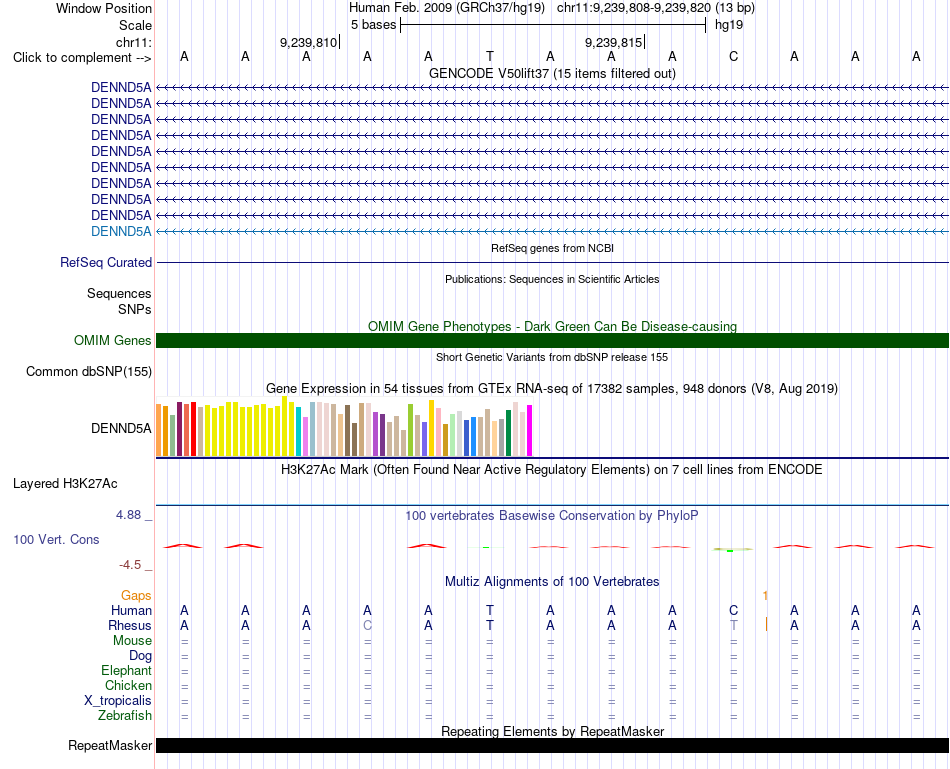The width and height of the screenshot is (950, 769).
Task: Open the Common dbSNP(155) track label
Action: point(89,371)
